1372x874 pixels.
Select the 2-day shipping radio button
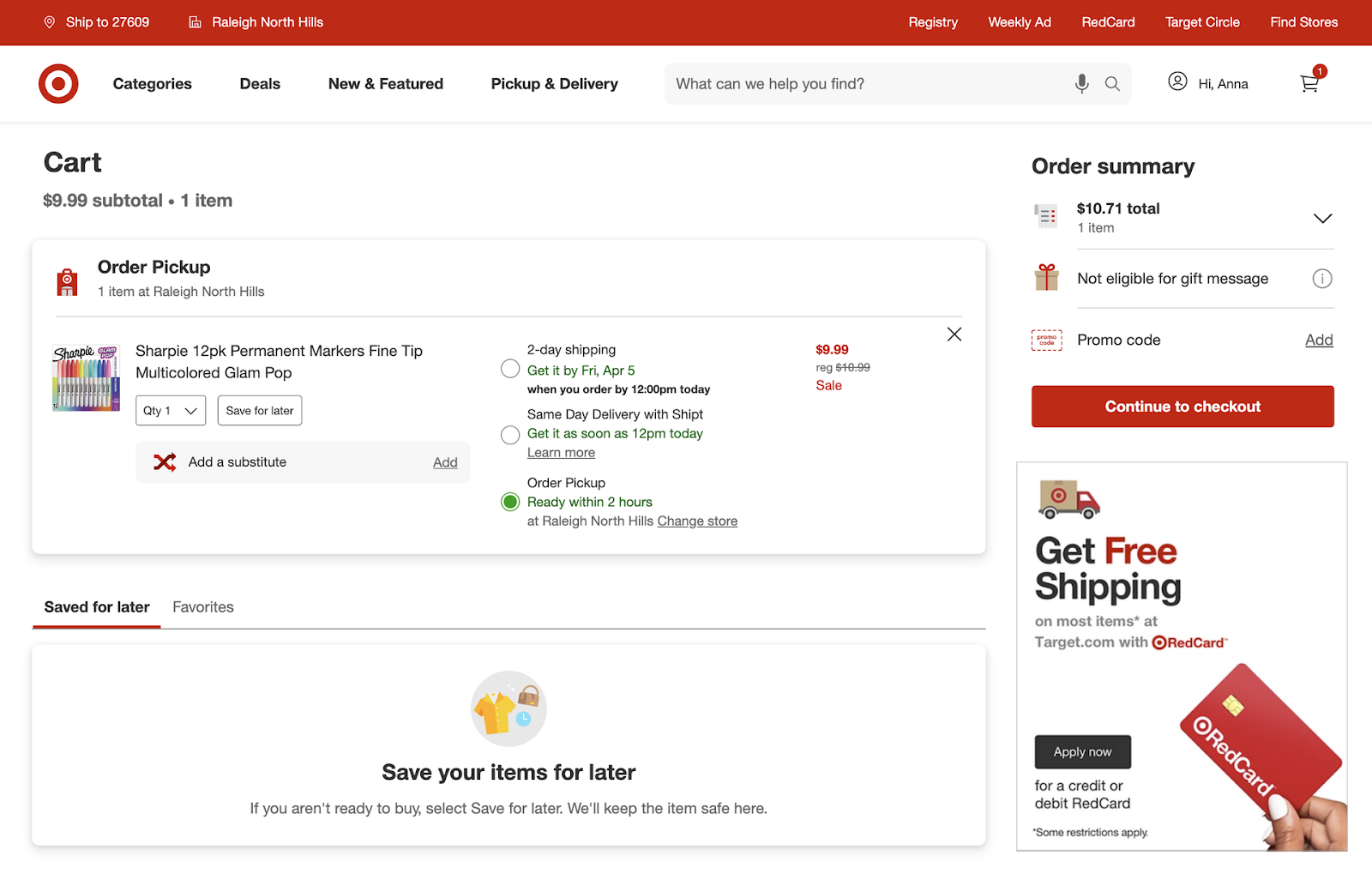[509, 368]
